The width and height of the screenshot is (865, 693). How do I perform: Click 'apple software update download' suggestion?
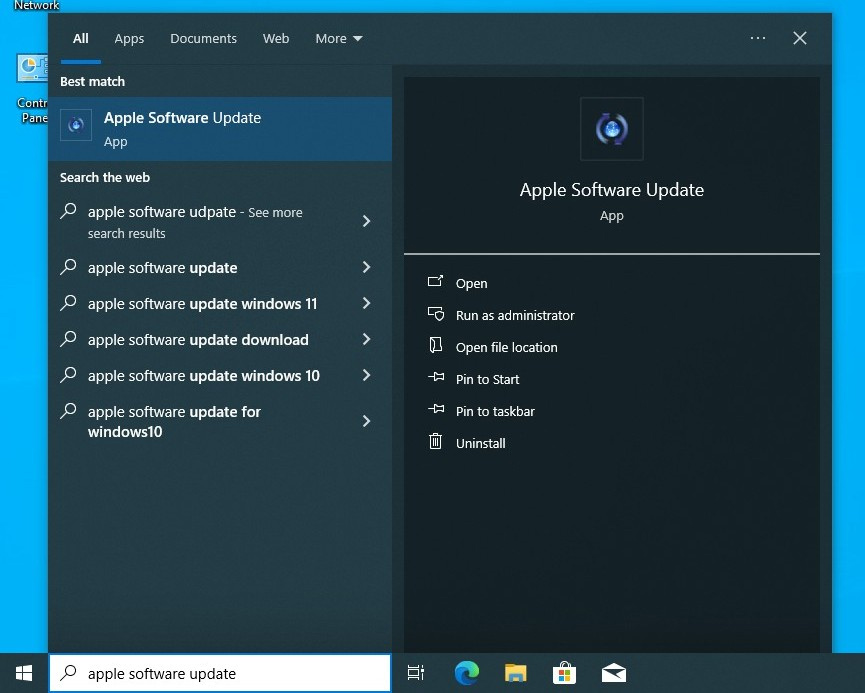point(198,340)
